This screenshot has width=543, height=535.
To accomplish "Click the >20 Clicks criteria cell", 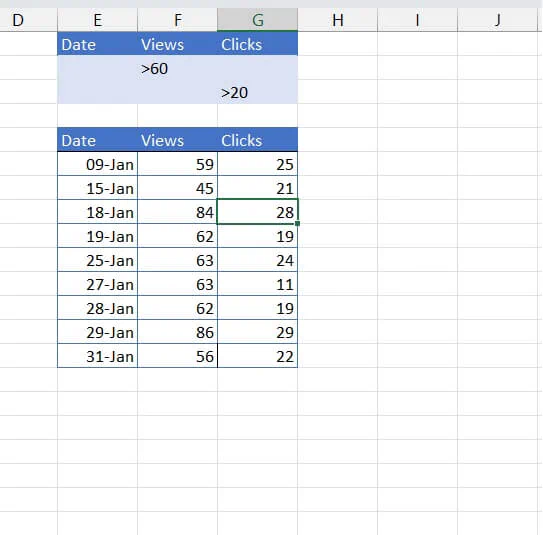I will point(257,92).
